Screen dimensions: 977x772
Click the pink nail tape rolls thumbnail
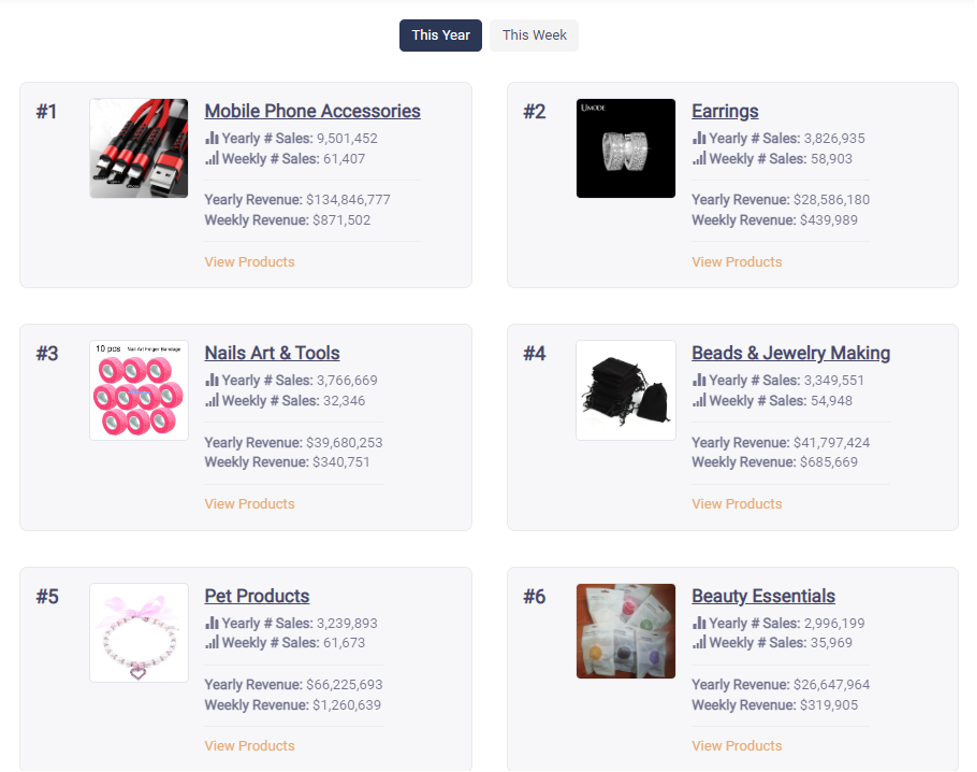(139, 390)
